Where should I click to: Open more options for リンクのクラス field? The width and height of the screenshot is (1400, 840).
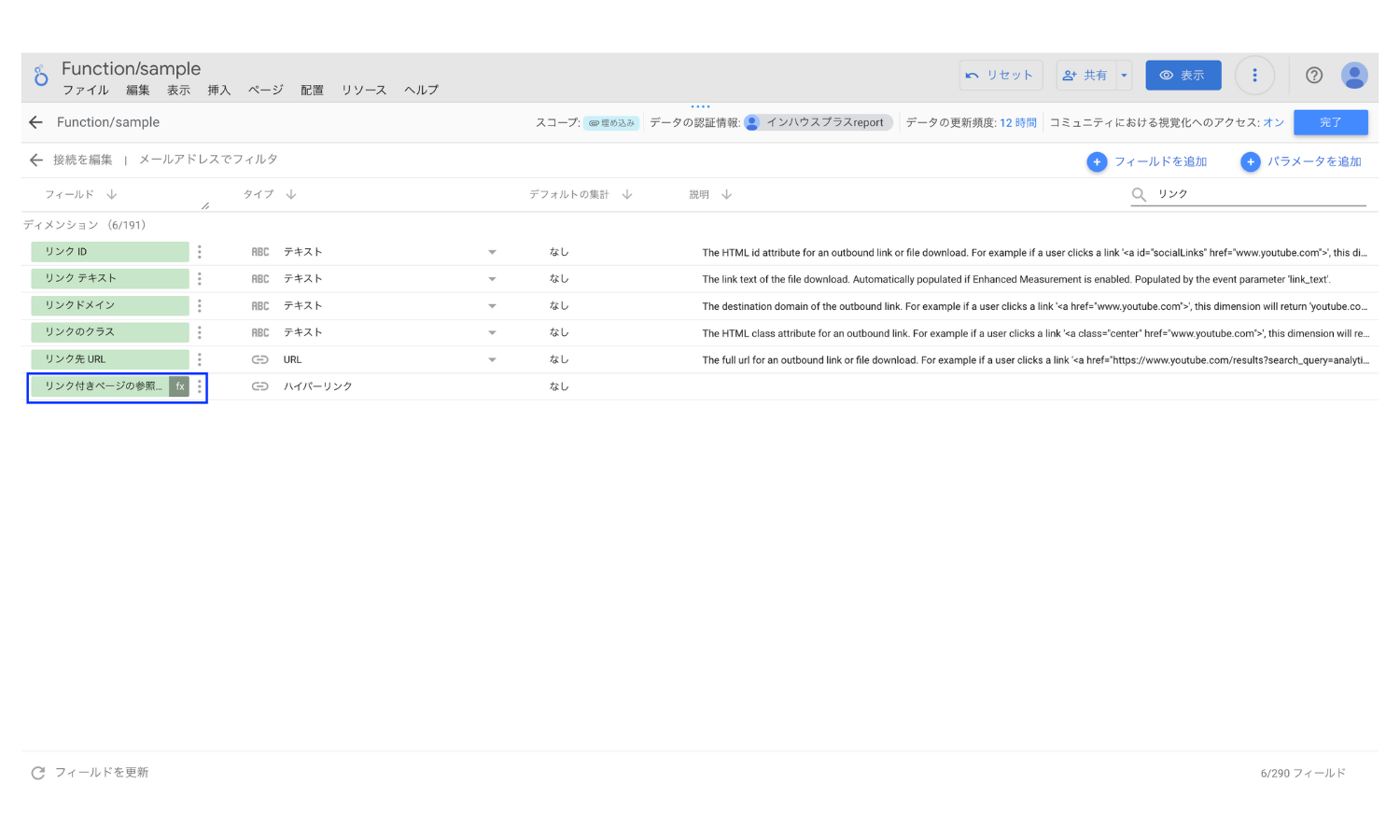200,332
